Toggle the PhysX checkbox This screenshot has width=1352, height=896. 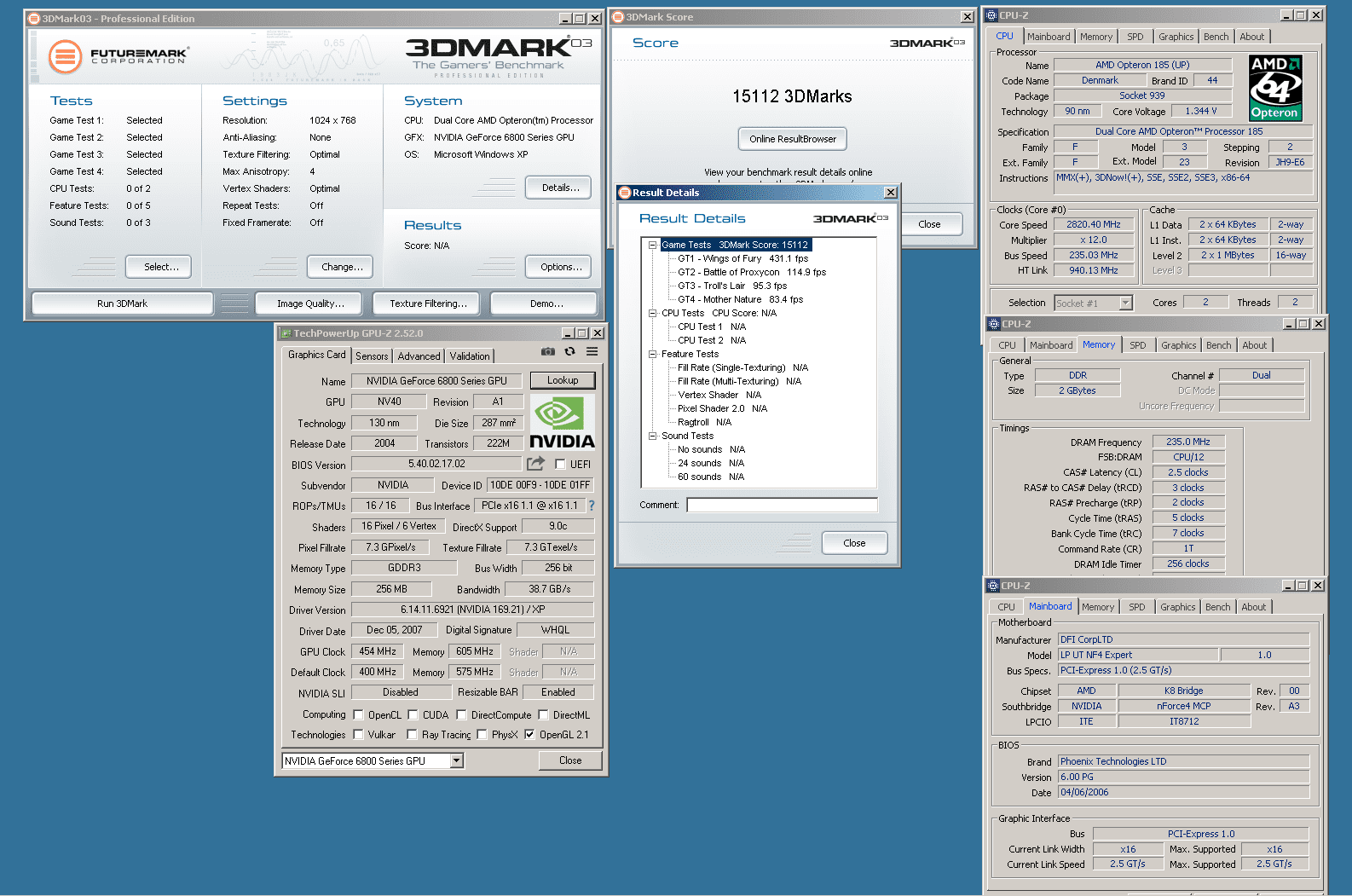(x=482, y=735)
